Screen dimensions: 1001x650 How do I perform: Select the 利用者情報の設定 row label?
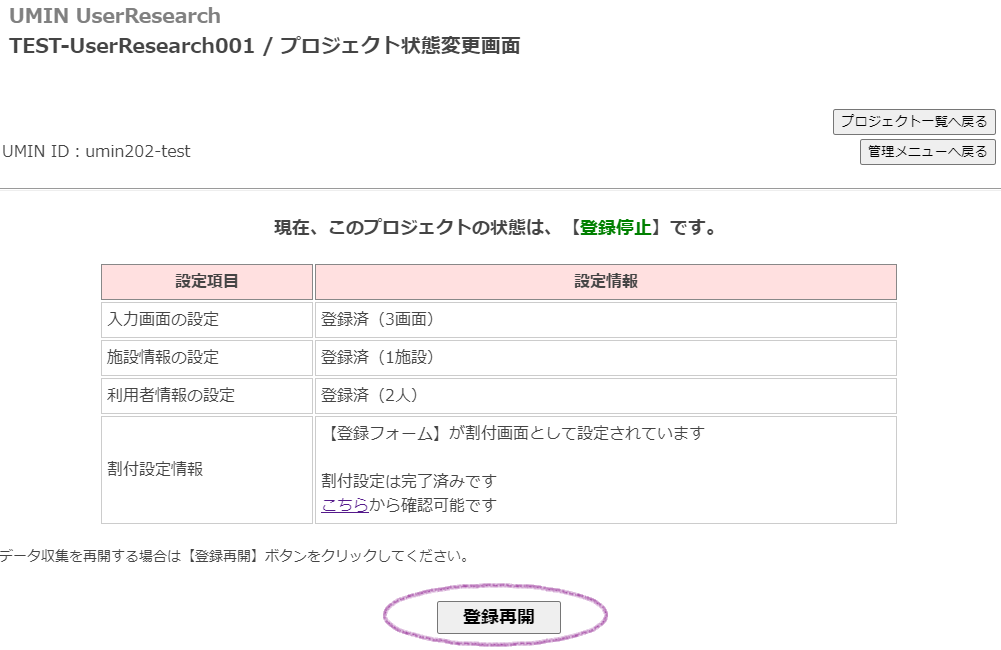tap(171, 395)
